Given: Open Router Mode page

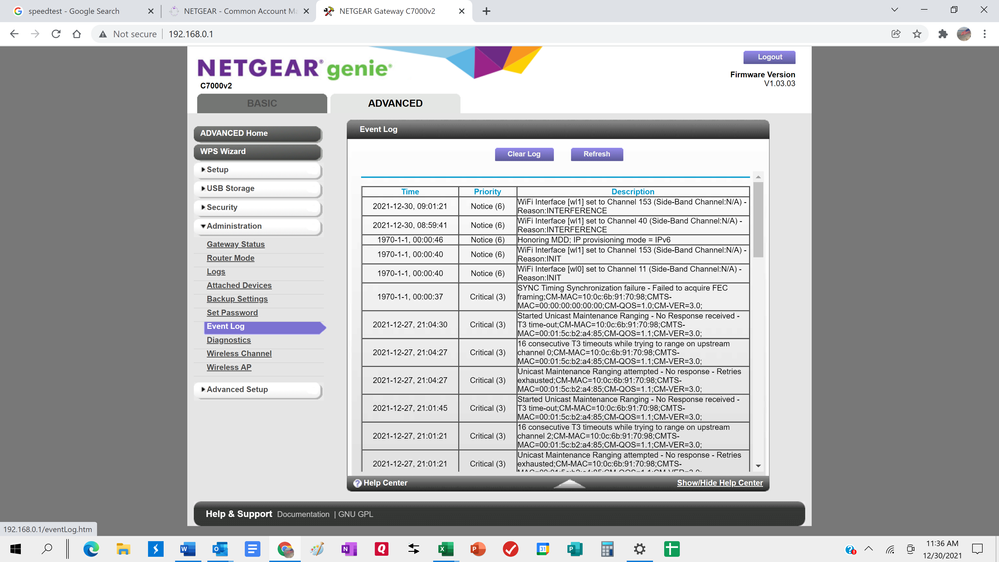Looking at the screenshot, I should pyautogui.click(x=230, y=258).
